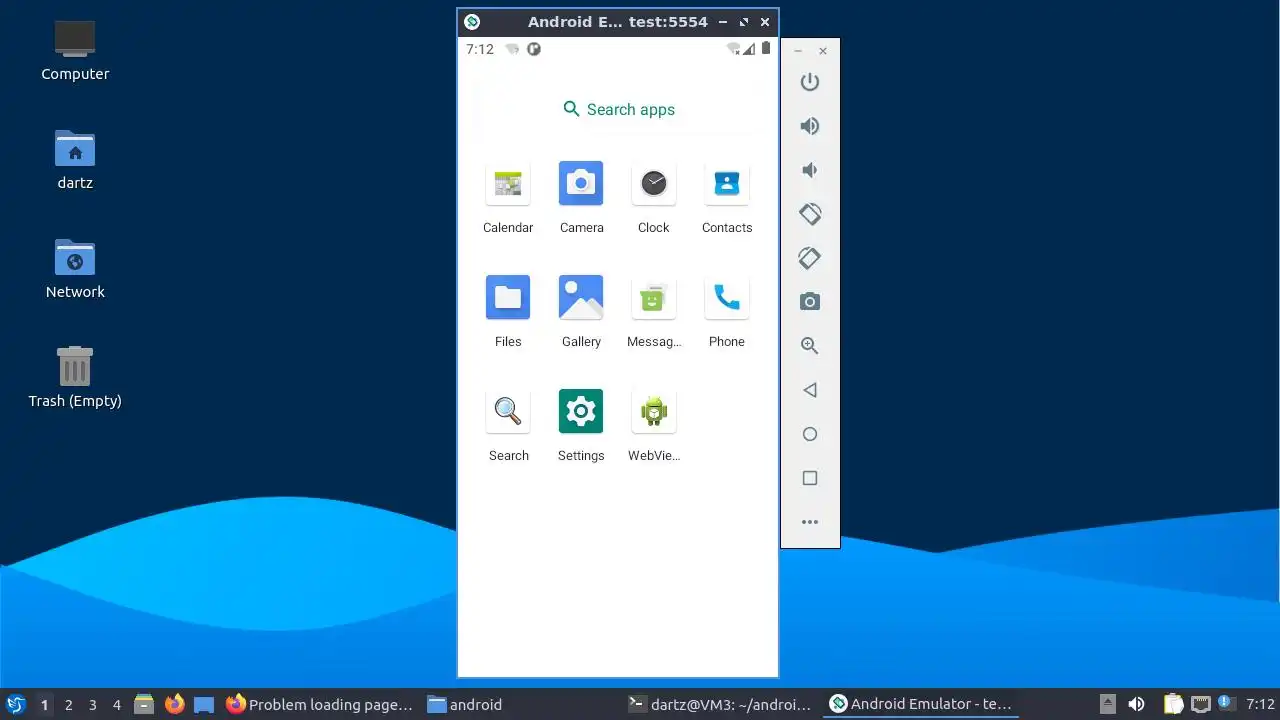Open the clipboard tray icon
This screenshot has width=1280, height=720.
coord(1173,704)
